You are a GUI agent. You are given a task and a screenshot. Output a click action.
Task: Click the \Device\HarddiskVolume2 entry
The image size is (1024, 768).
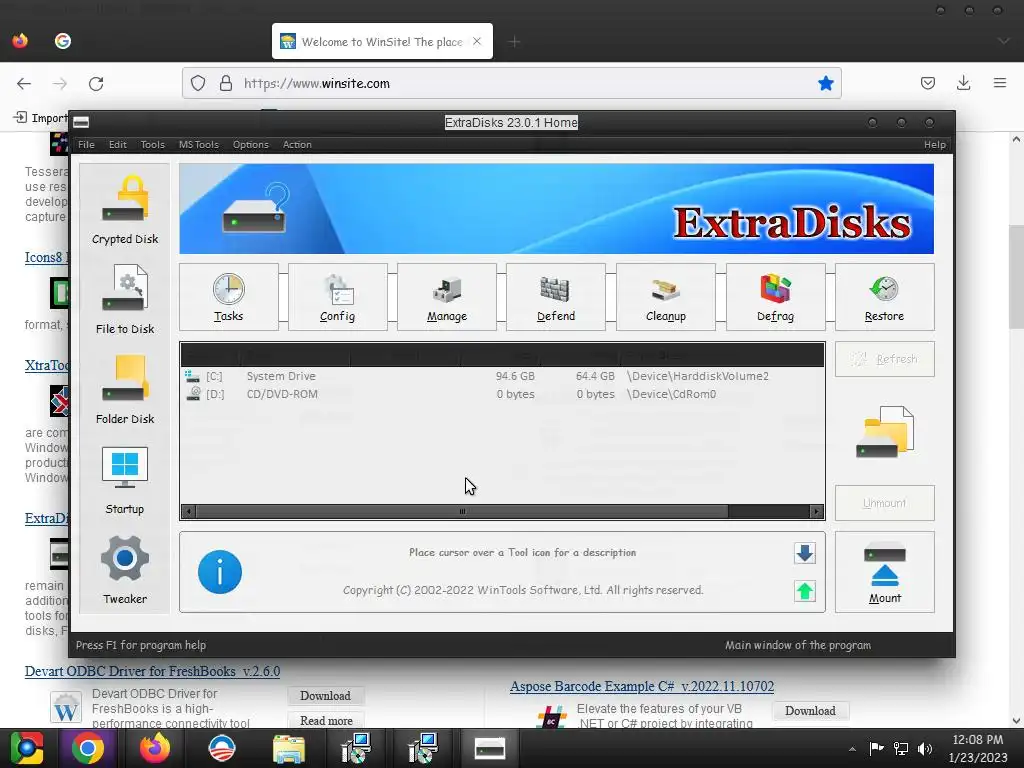[x=697, y=376]
